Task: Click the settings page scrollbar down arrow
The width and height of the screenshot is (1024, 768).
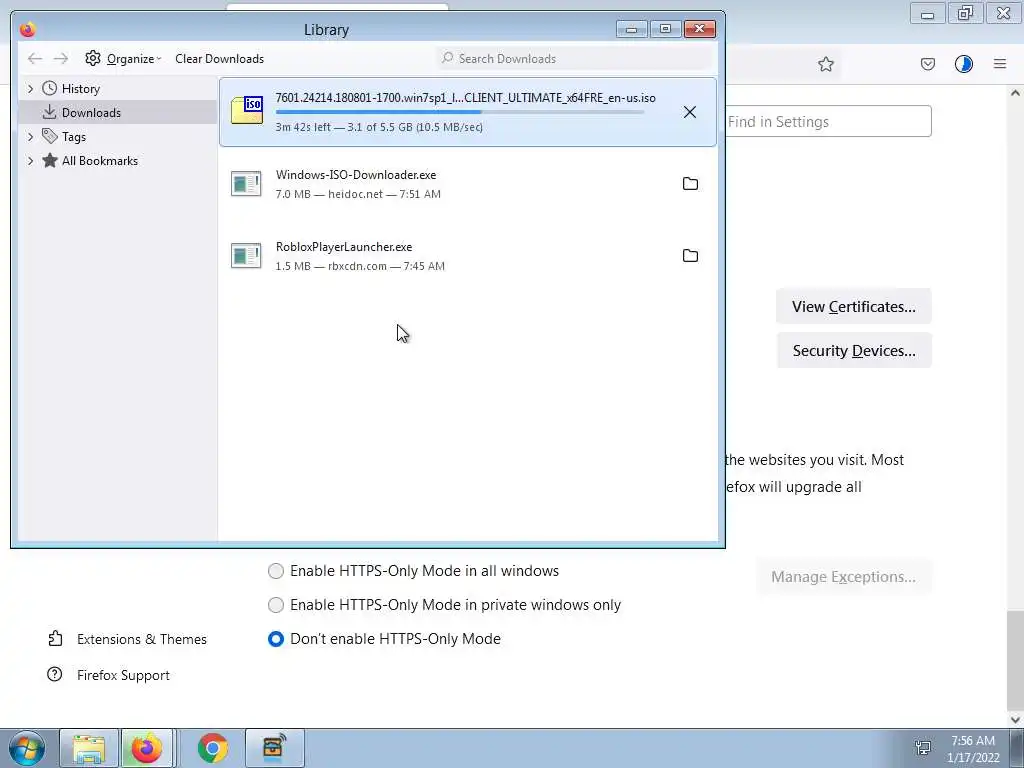Action: coord(1015,719)
